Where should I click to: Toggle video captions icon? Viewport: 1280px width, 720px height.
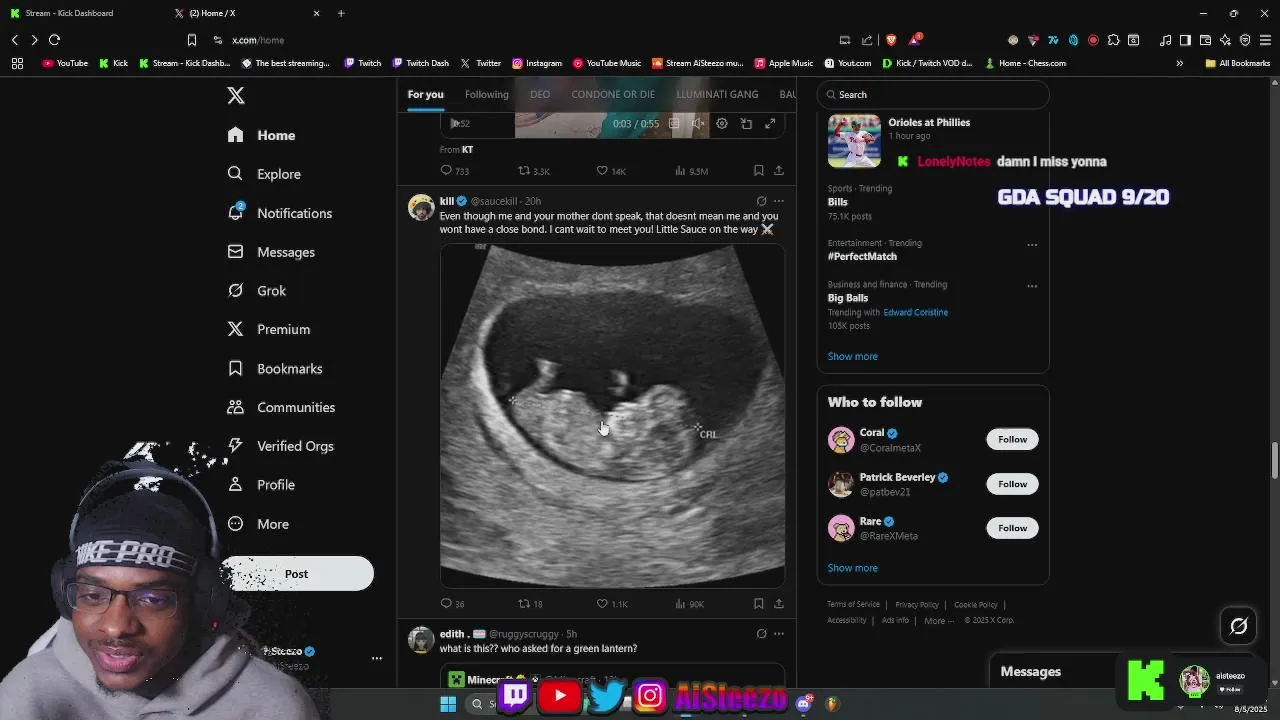[674, 124]
